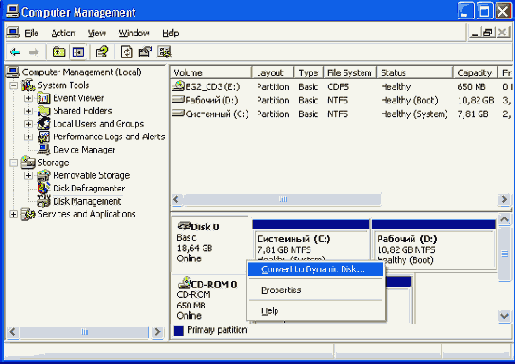The width and height of the screenshot is (515, 364).
Task: Click the Capacity column header
Action: pos(475,72)
